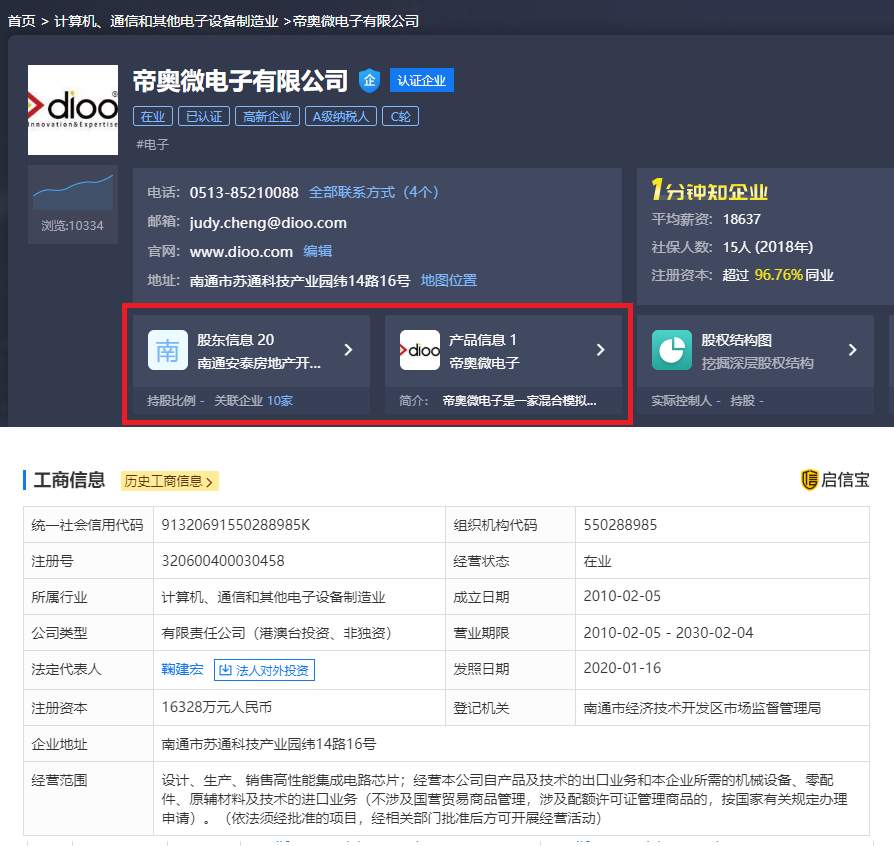This screenshot has width=894, height=846.
Task: Click the #电子 hashtag label
Action: 152,144
